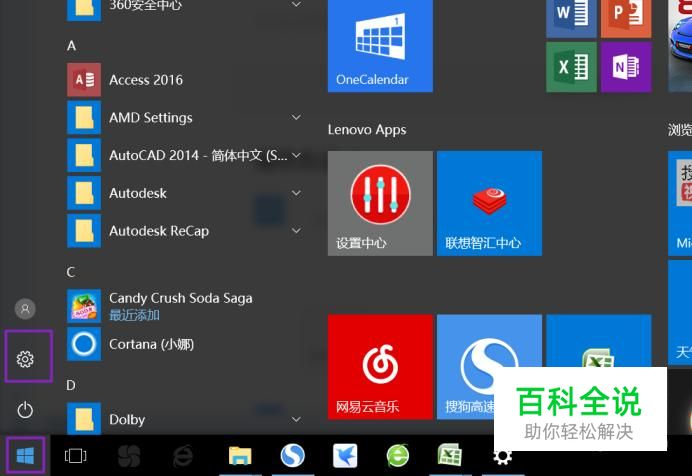
Task: Open the Word tile
Action: [x=572, y=18]
